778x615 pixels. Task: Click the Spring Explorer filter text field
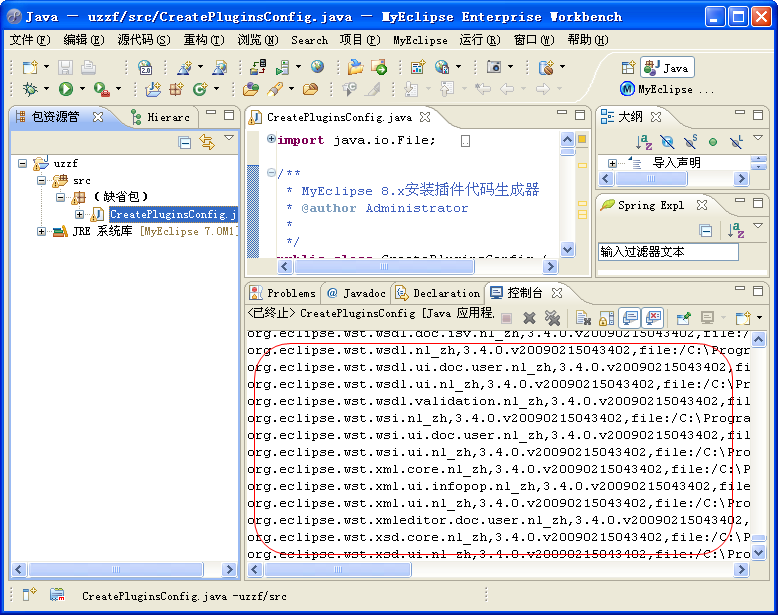click(x=667, y=252)
